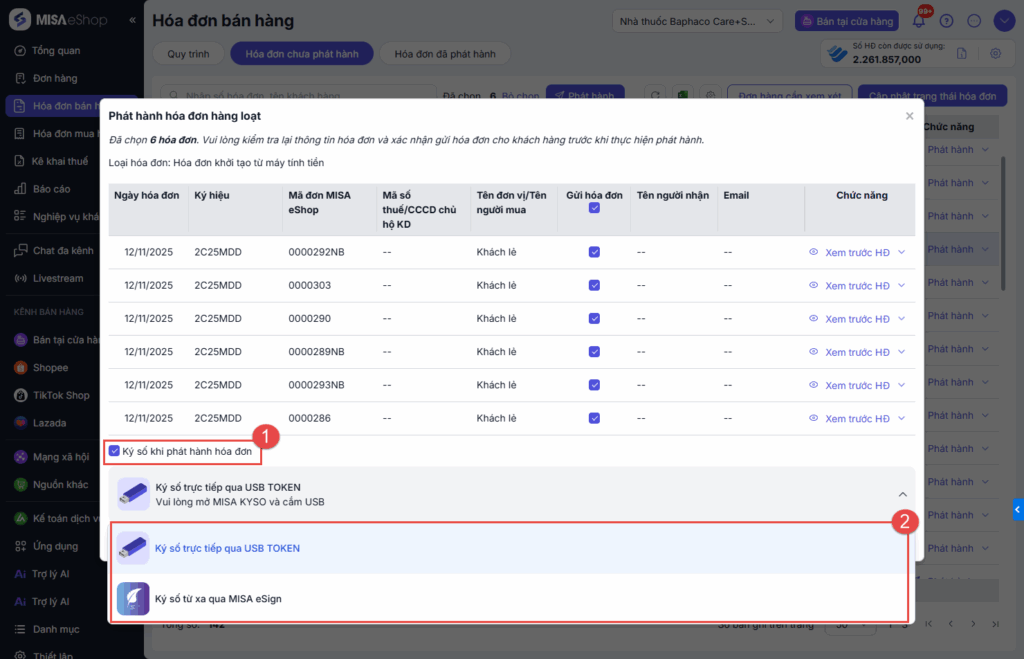Uncheck send invoice for order 0000292NB
This screenshot has height=659, width=1024.
[595, 253]
